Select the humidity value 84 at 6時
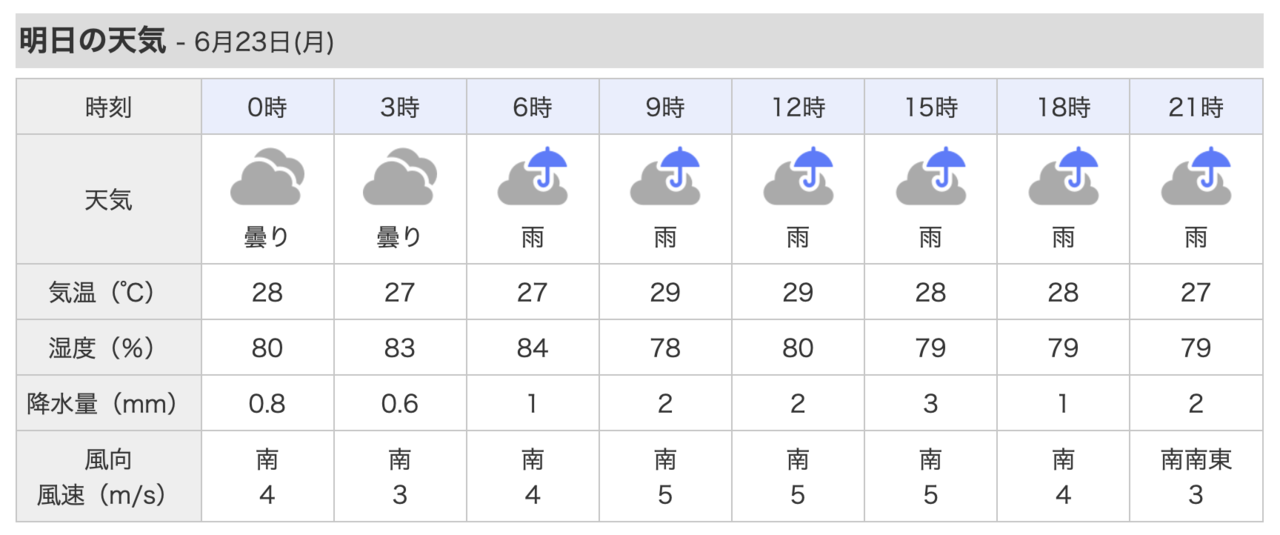The height and width of the screenshot is (535, 1280). [532, 348]
